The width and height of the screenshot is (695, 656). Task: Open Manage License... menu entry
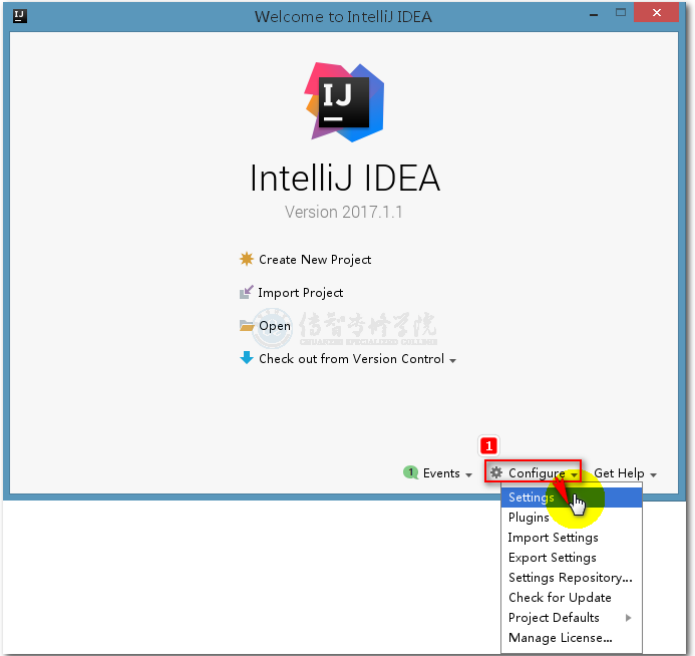click(x=572, y=637)
